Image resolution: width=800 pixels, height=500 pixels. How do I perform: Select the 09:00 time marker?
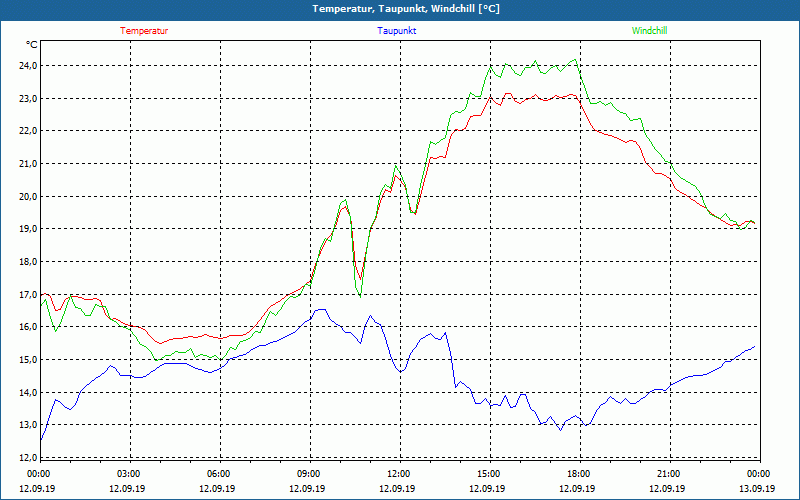[309, 474]
